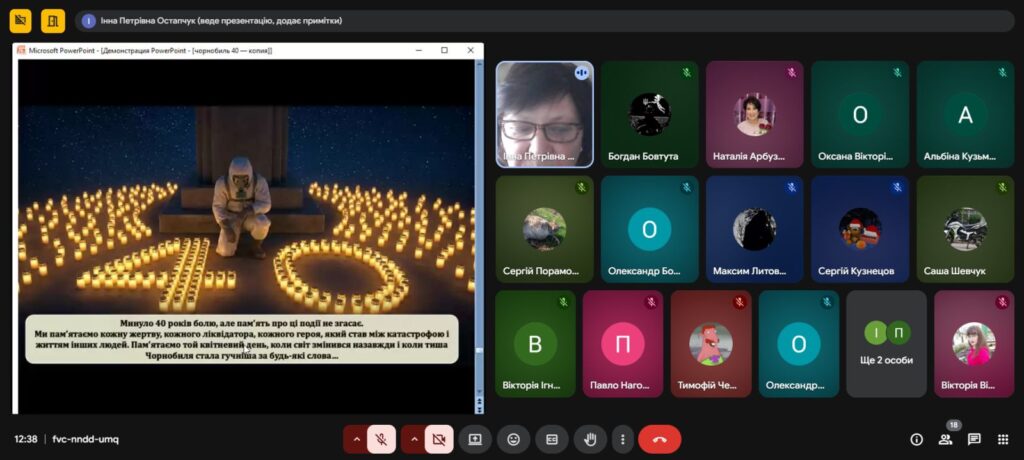The height and width of the screenshot is (460, 1024).
Task: Send a reaction with emoji button
Action: (513, 439)
